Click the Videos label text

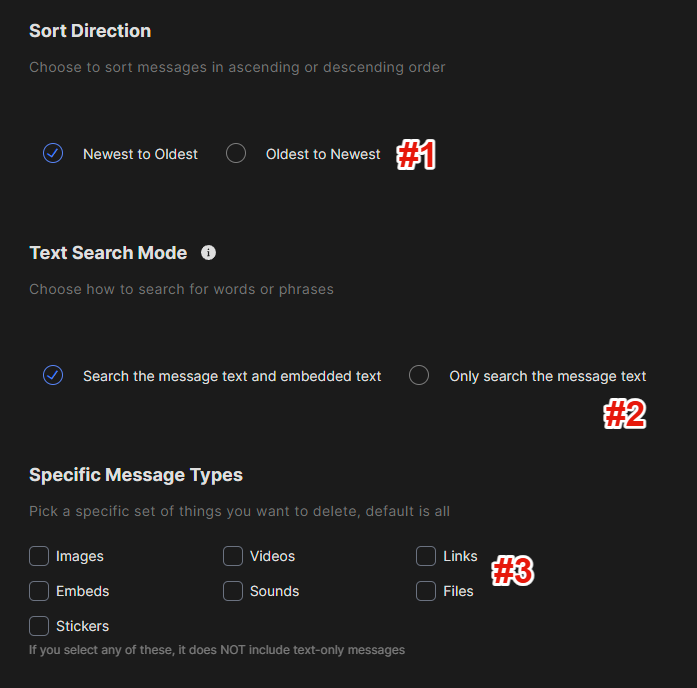pyautogui.click(x=273, y=556)
